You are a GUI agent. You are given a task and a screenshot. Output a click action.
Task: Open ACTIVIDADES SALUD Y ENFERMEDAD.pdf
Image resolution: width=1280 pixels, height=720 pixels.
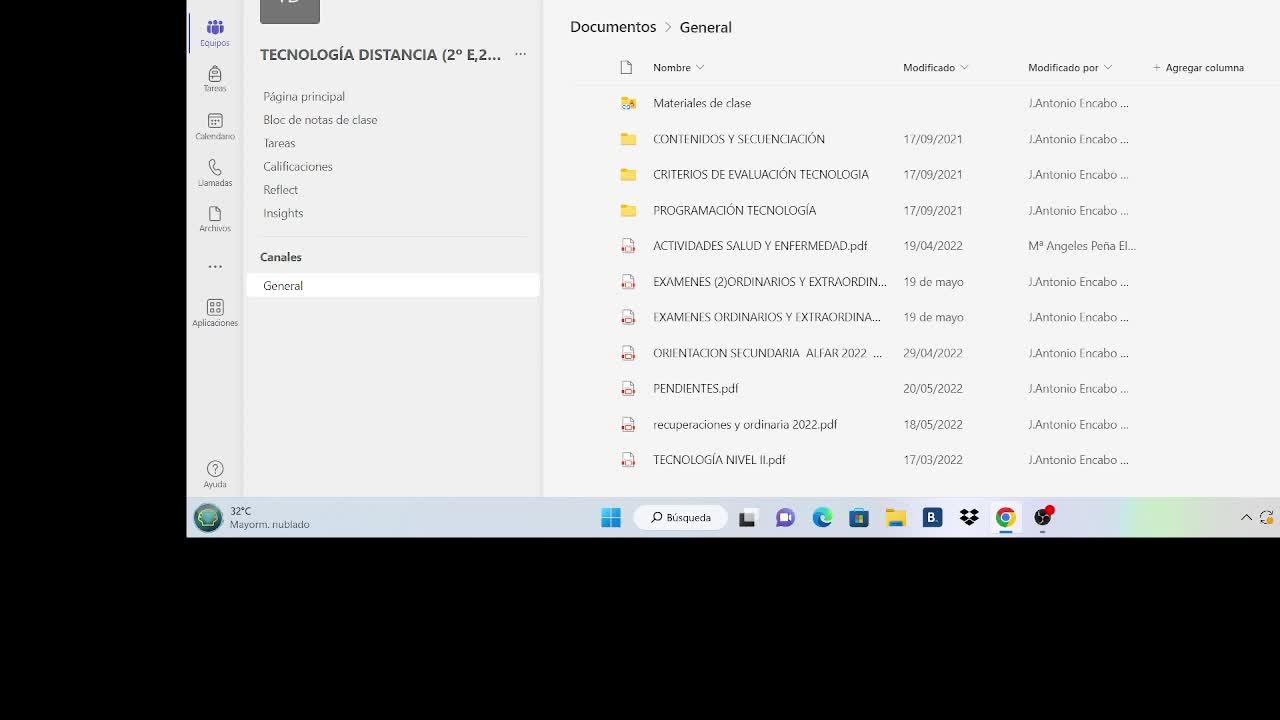[x=760, y=246]
